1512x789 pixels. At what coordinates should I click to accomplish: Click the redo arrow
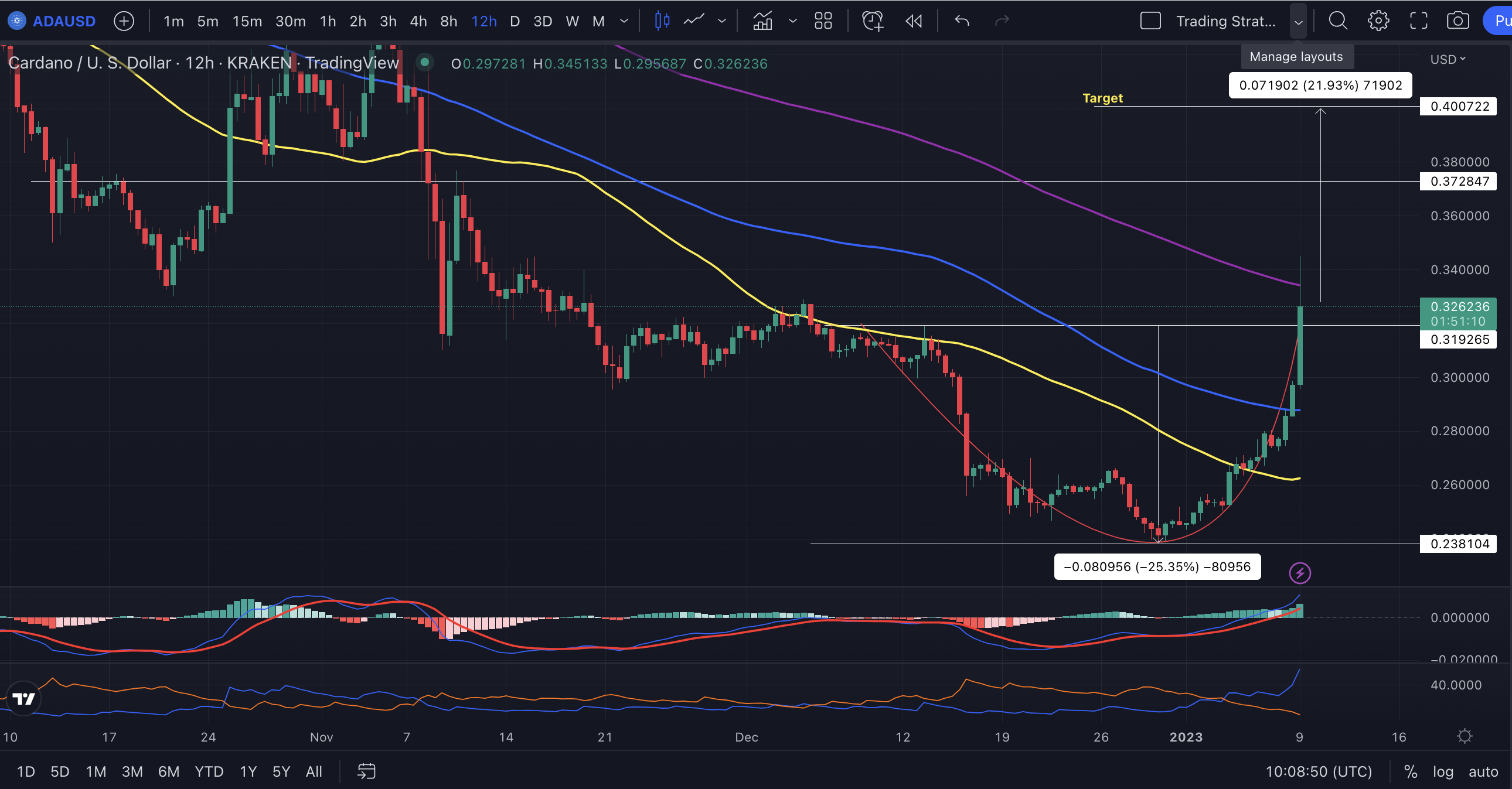[1002, 21]
